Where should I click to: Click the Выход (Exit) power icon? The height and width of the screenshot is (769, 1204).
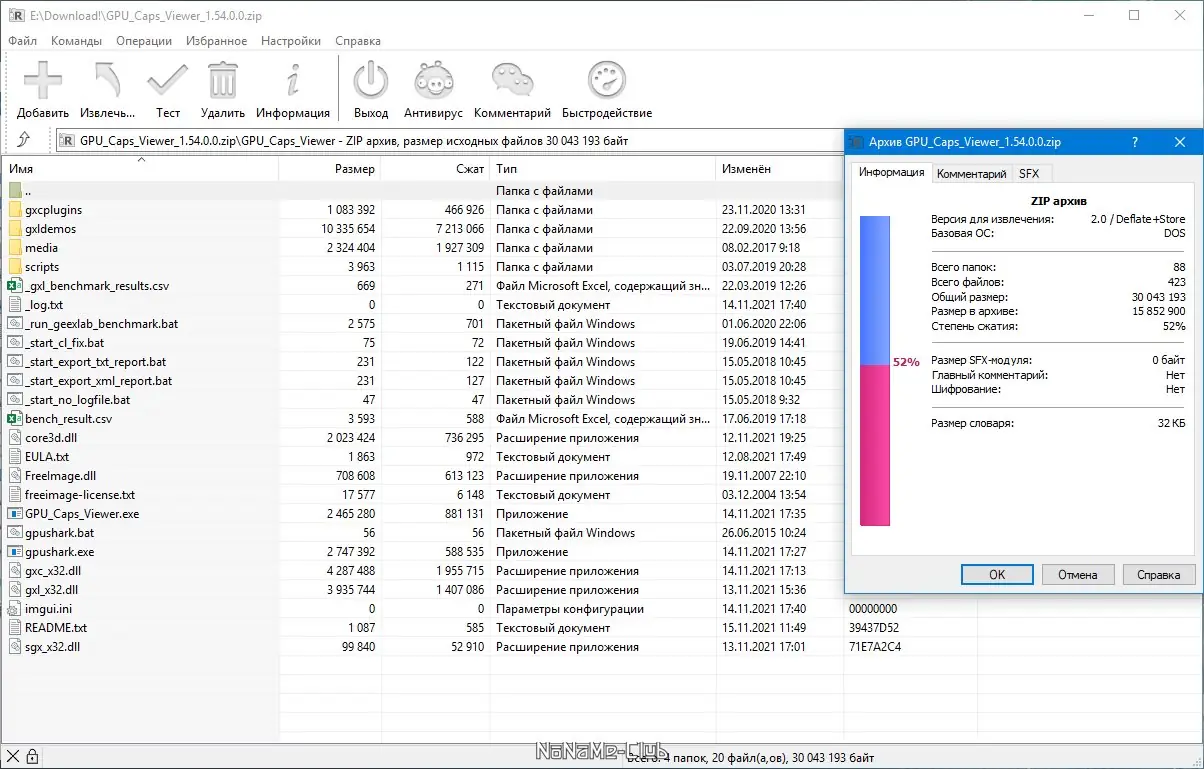pos(371,80)
